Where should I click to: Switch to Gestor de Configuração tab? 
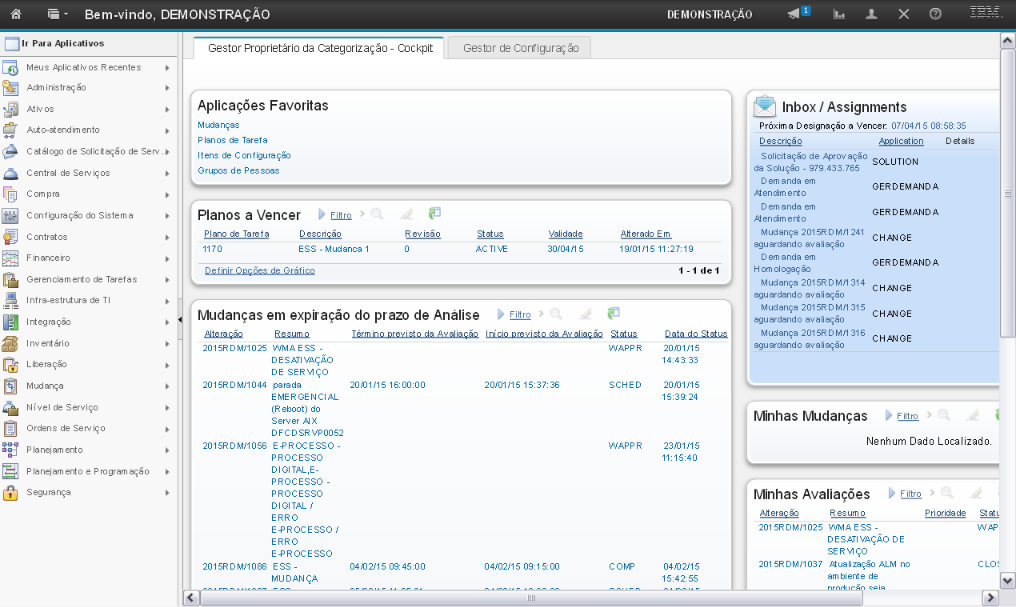pos(520,48)
